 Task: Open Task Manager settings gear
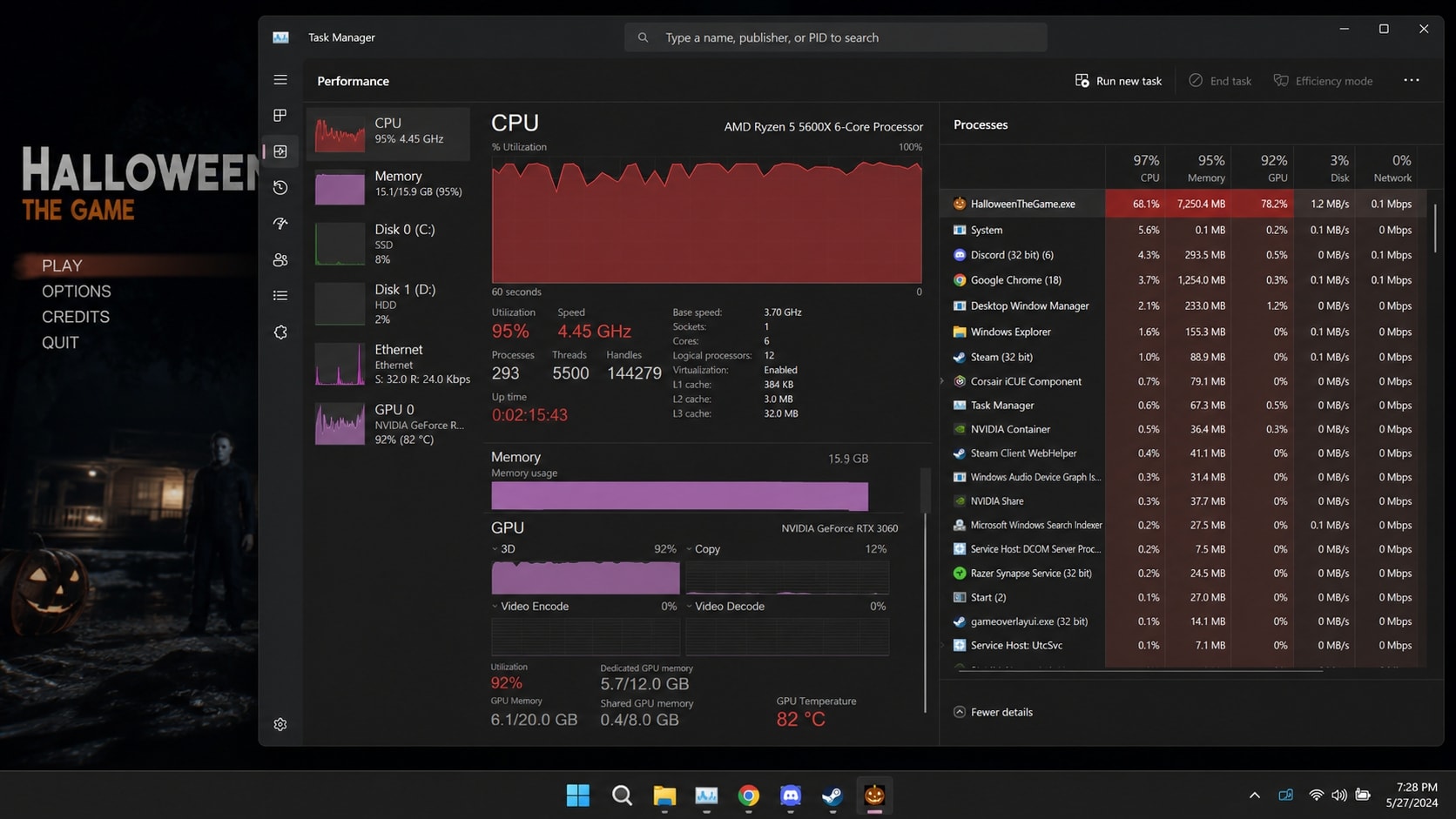[280, 724]
